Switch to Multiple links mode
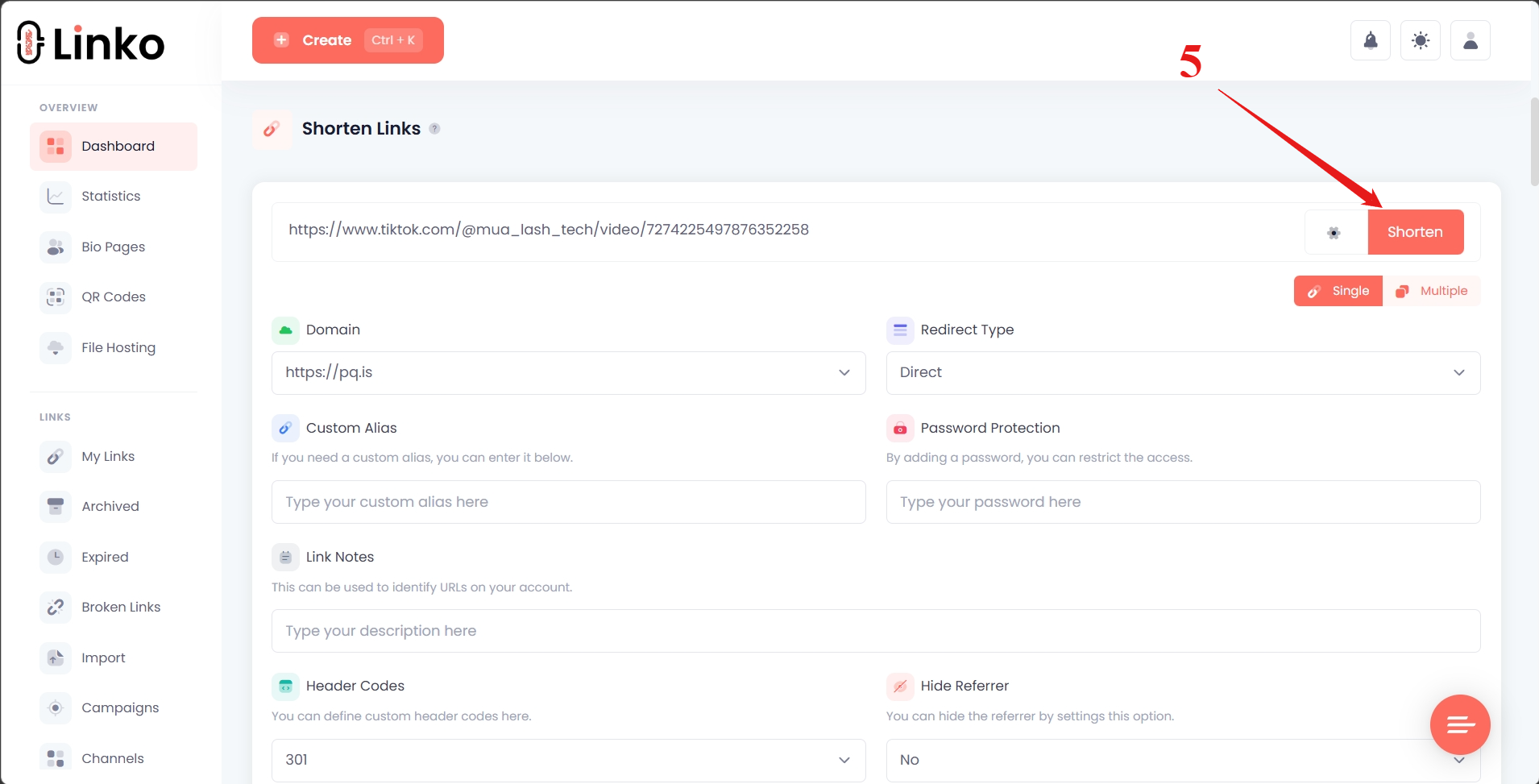1539x784 pixels. pos(1432,291)
